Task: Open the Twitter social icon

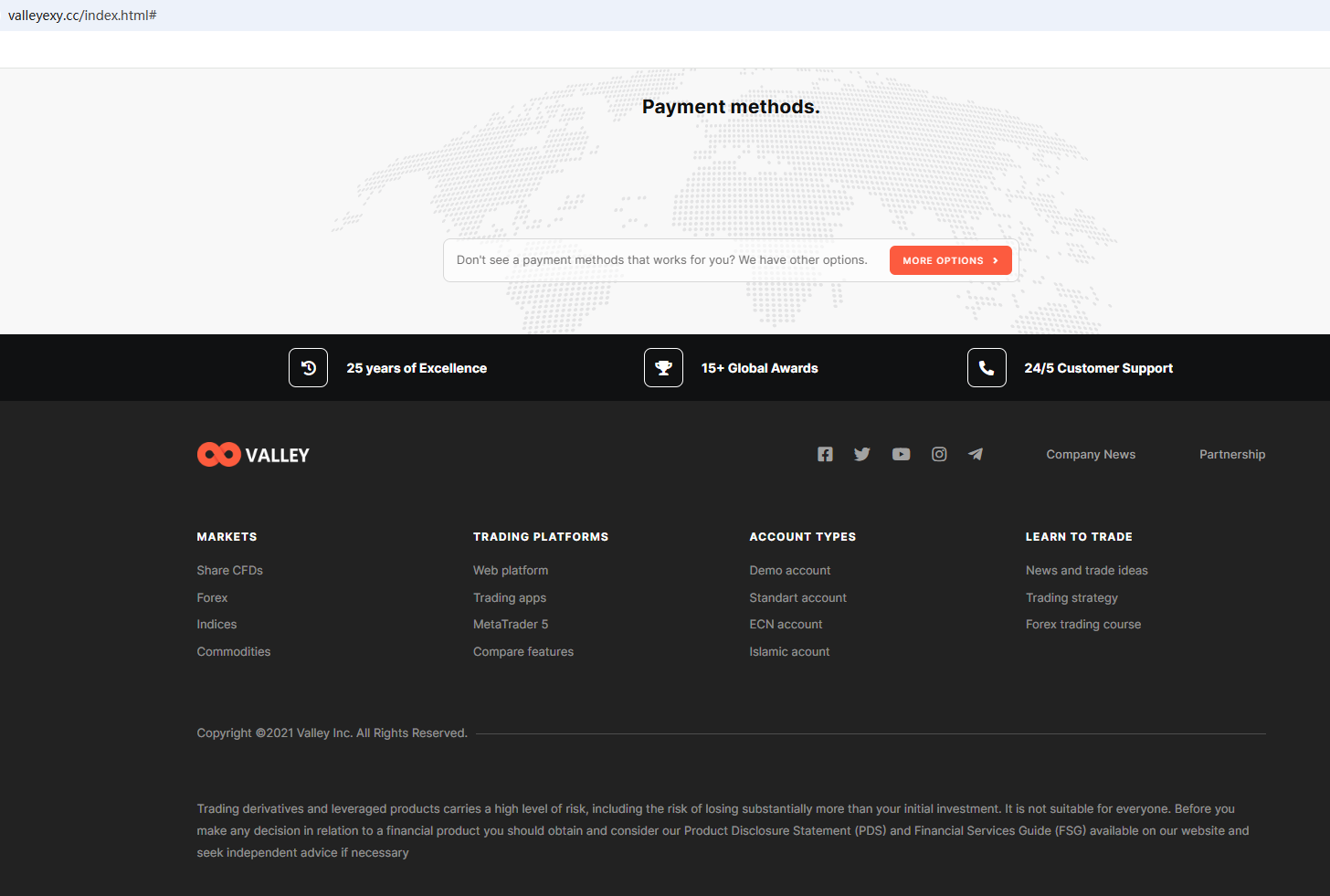Action: (861, 454)
